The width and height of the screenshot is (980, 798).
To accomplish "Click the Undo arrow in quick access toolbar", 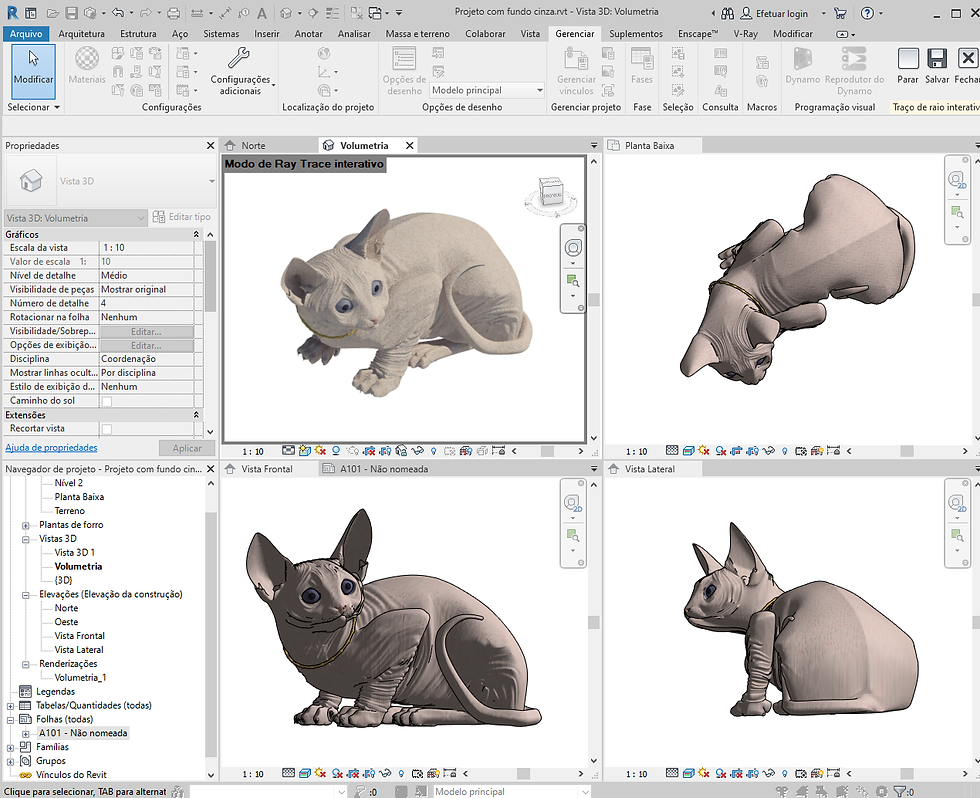I will point(118,13).
